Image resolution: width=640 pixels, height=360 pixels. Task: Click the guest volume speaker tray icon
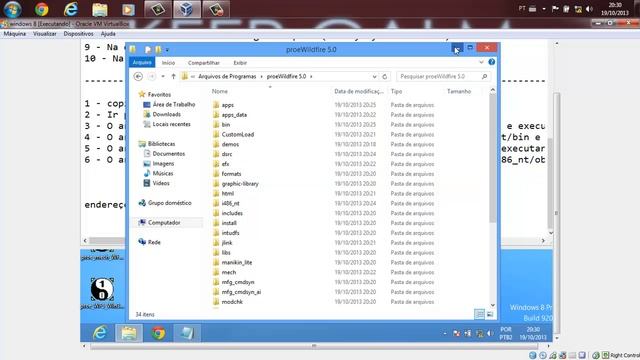pos(490,333)
